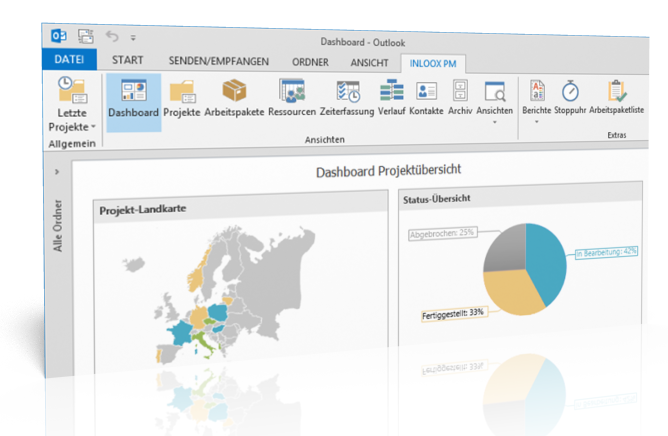Open the Berichte dropdown menu
Screen dimensions: 668x436
pyautogui.click(x=537, y=102)
